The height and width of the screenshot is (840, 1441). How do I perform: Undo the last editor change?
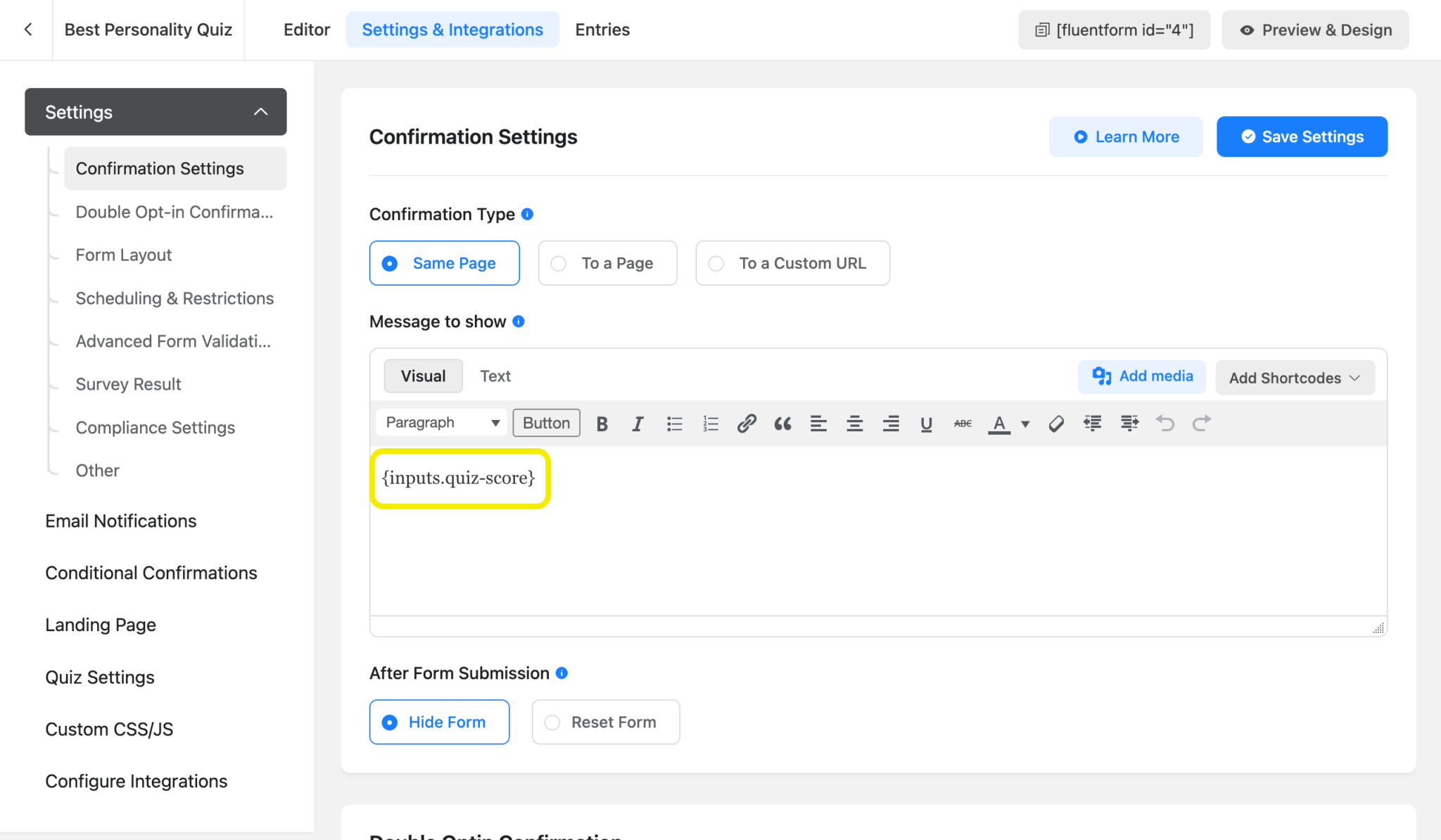pos(1165,423)
